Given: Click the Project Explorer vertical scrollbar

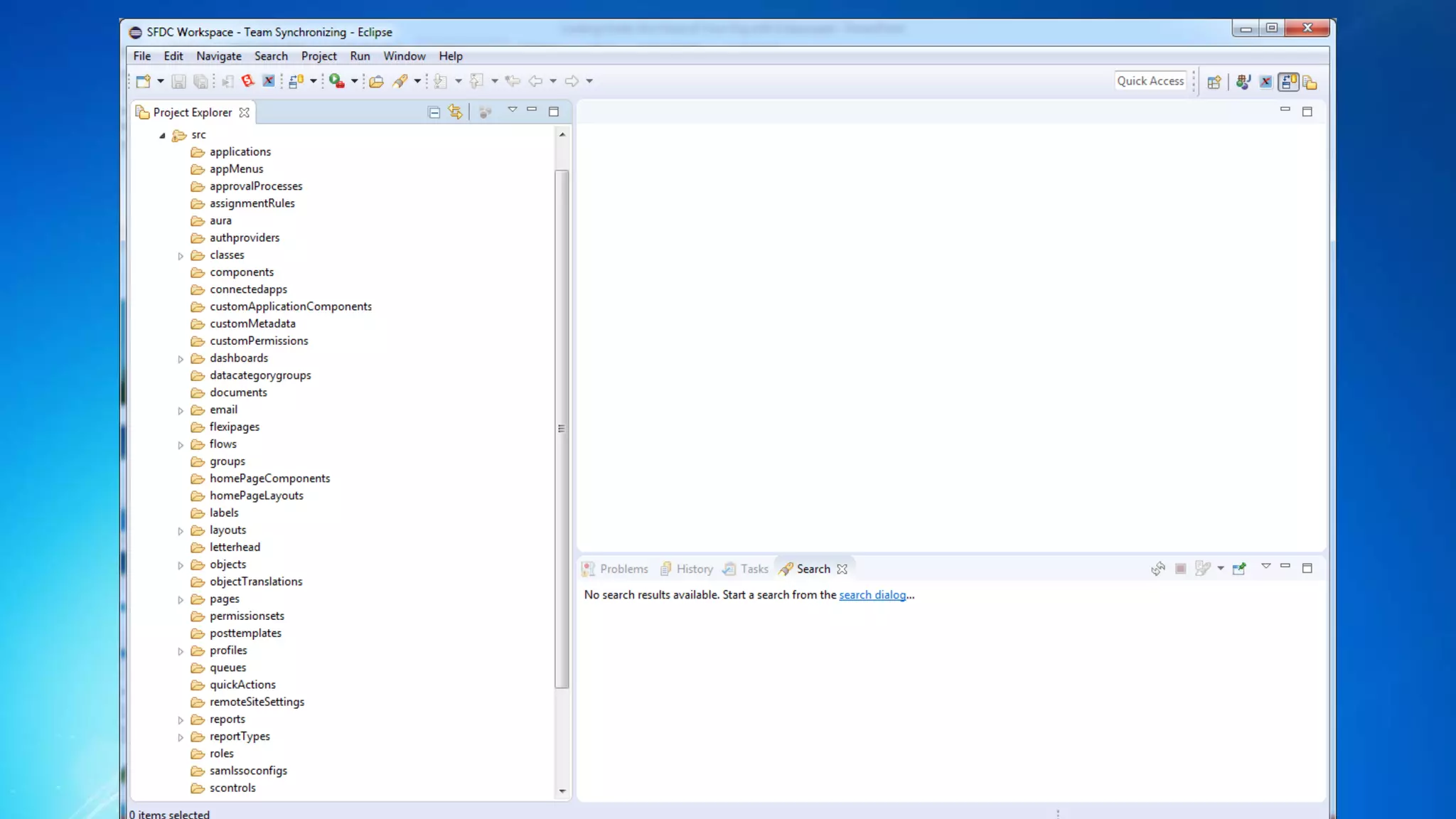Looking at the screenshot, I should point(562,428).
